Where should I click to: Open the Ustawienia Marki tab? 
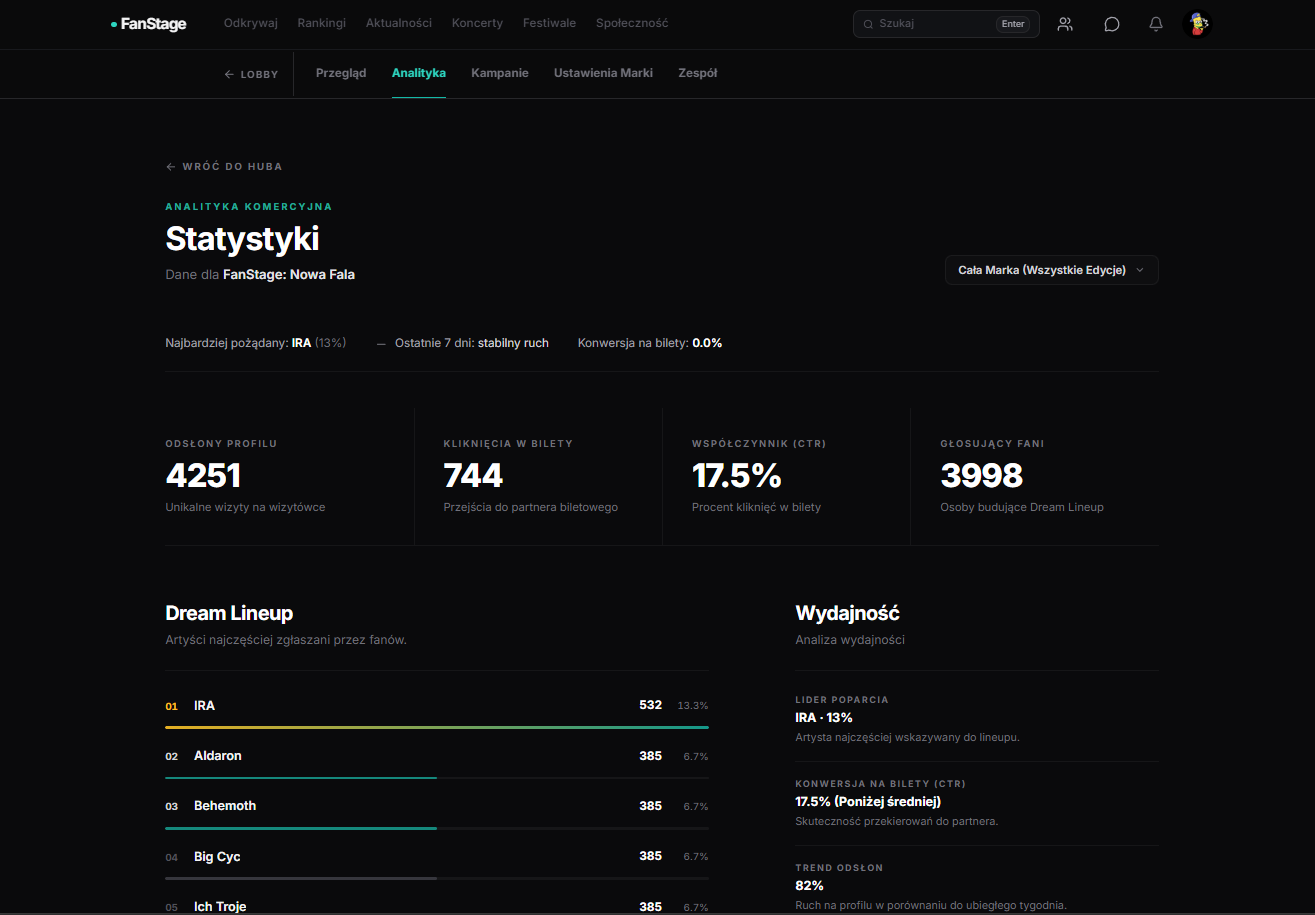click(603, 73)
